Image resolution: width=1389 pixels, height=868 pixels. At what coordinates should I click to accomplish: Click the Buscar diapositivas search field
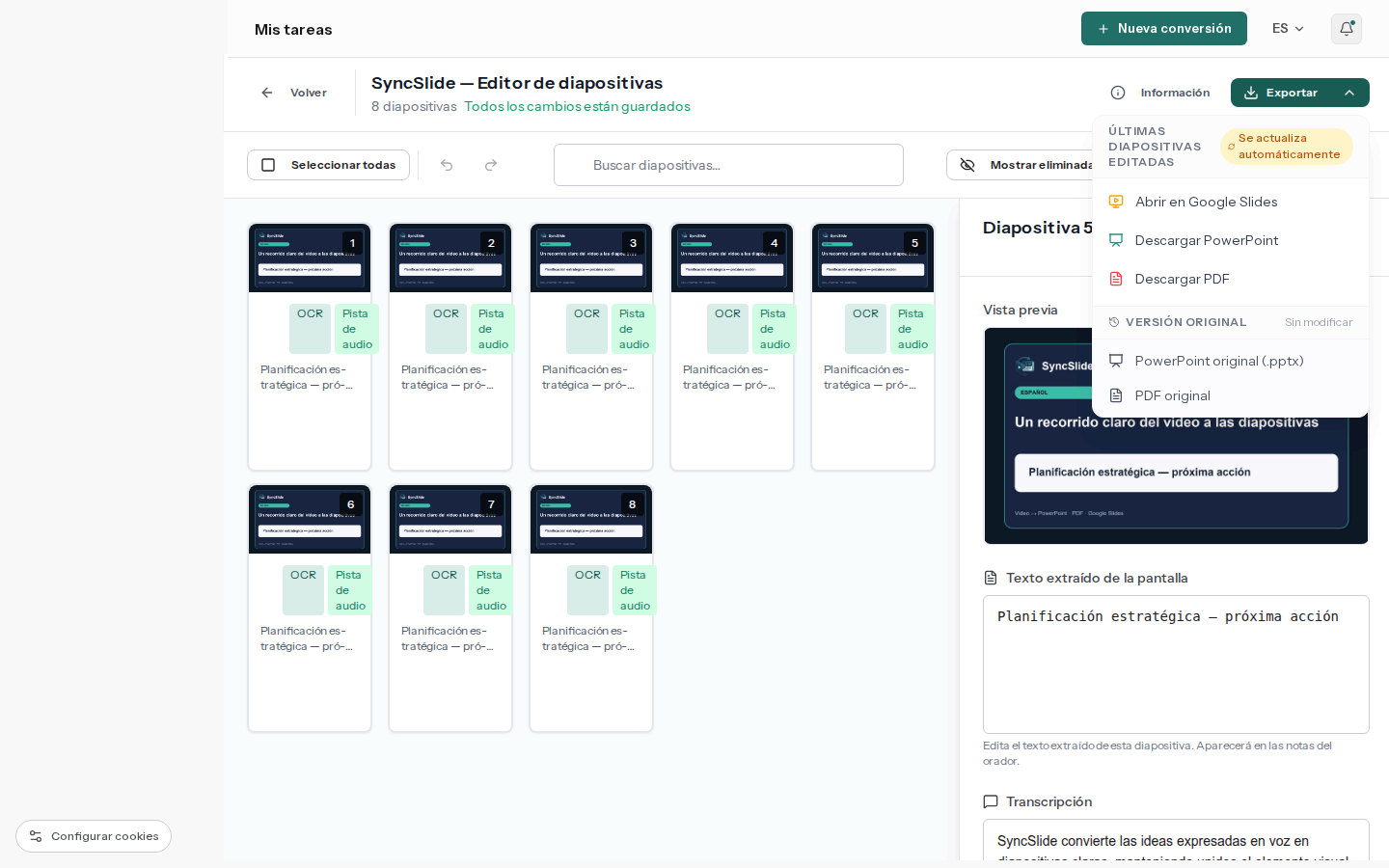click(x=728, y=165)
